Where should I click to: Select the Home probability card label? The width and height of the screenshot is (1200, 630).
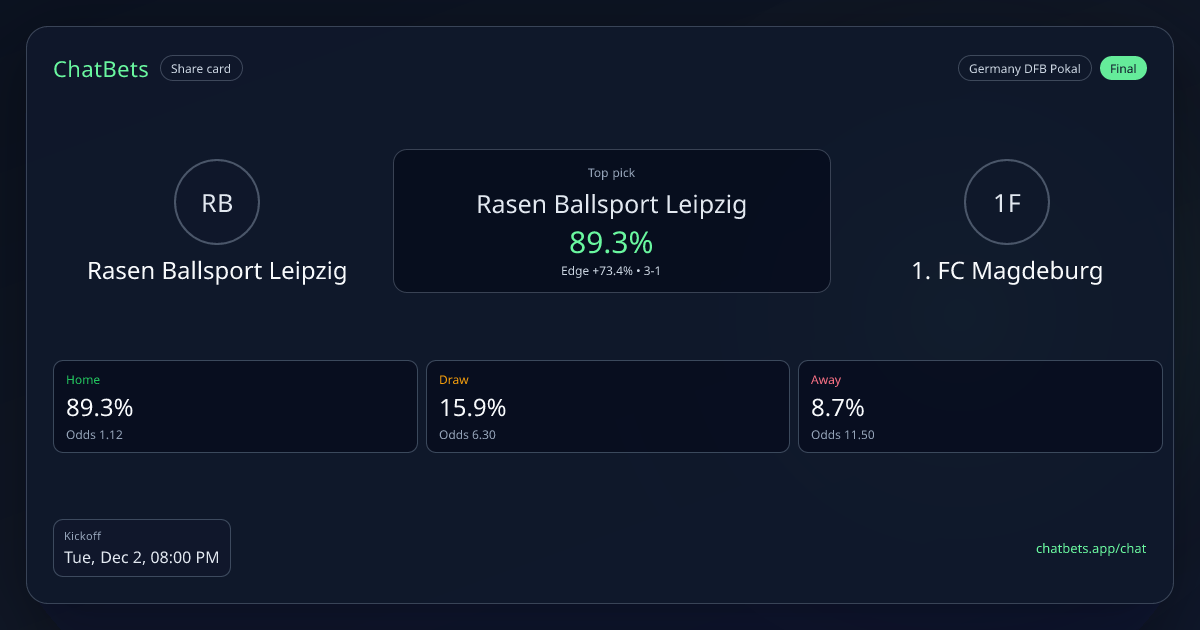tap(83, 380)
